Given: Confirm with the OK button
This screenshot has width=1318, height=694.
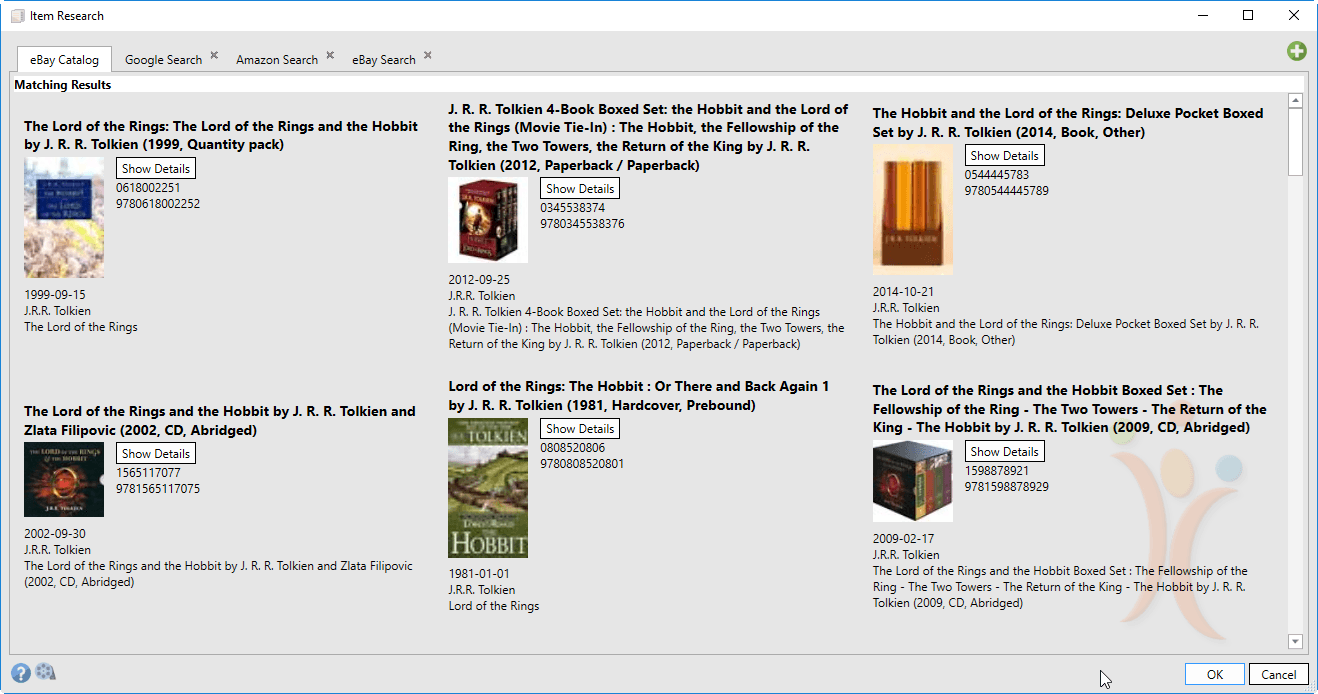Looking at the screenshot, I should point(1214,674).
